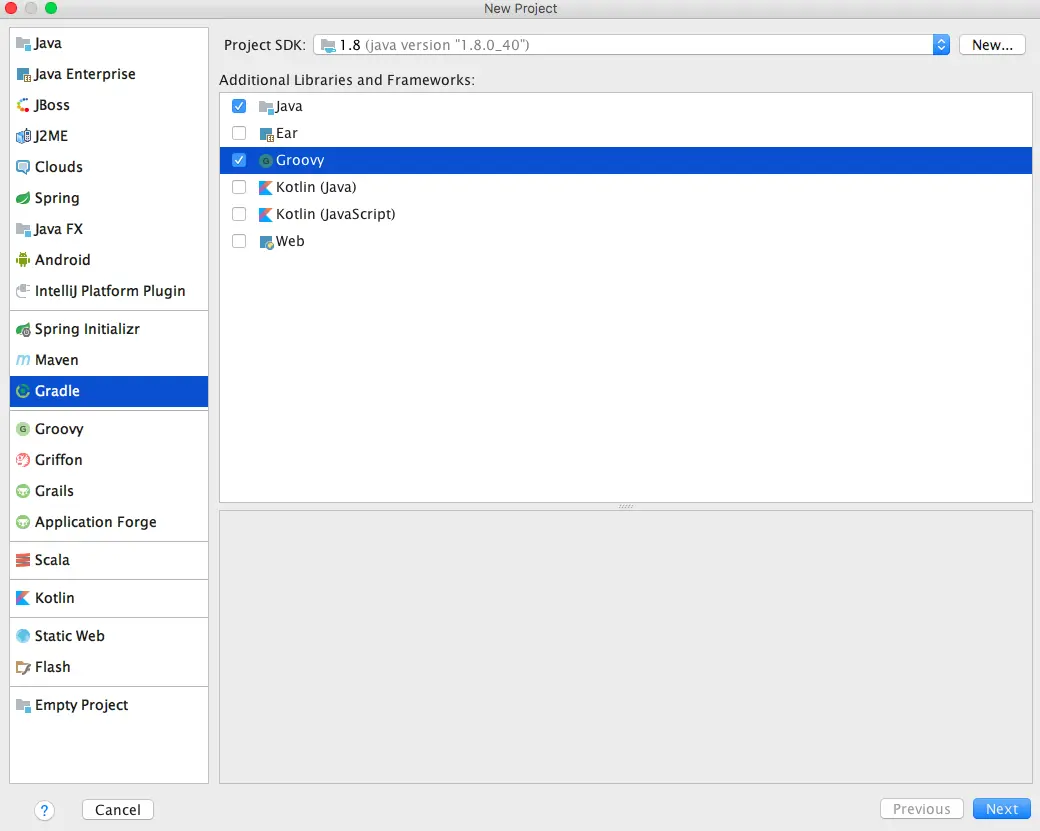This screenshot has height=831, width=1040.
Task: Select the Kotlin icon in left sidebar
Action: (23, 598)
